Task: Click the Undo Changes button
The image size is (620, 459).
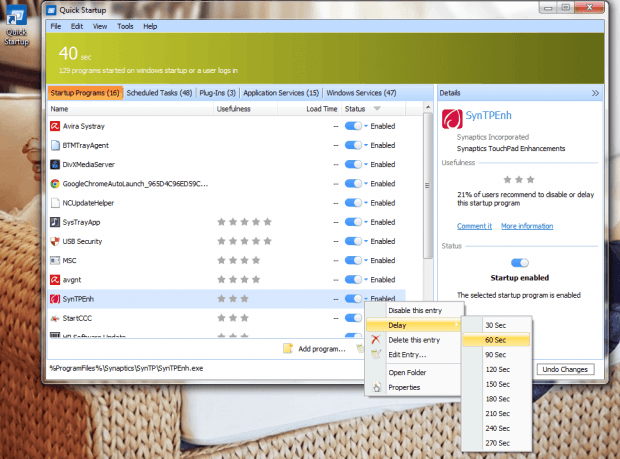Action: pos(565,369)
